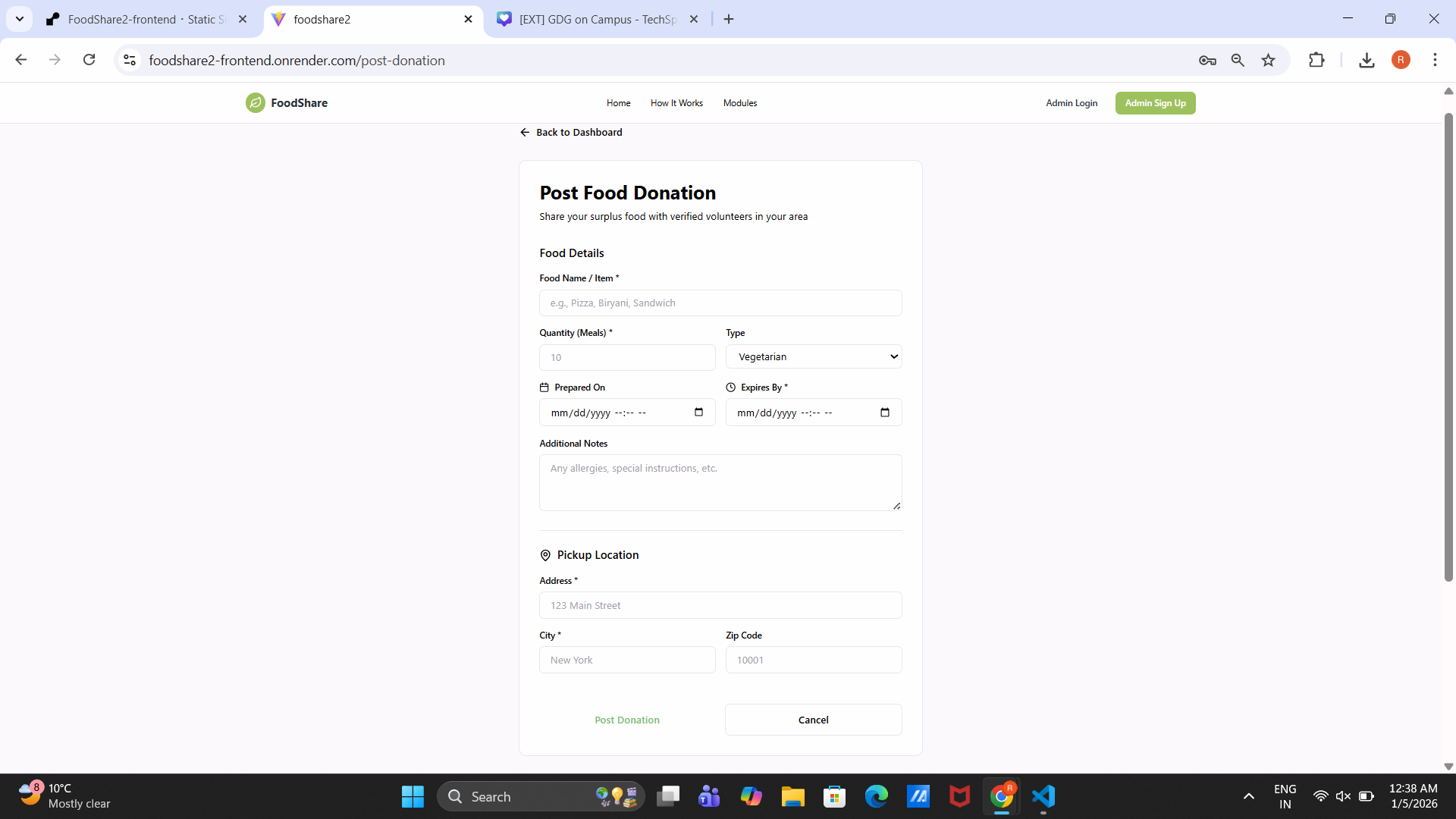Viewport: 1456px width, 819px height.
Task: Click the password manager key icon
Action: click(1207, 60)
